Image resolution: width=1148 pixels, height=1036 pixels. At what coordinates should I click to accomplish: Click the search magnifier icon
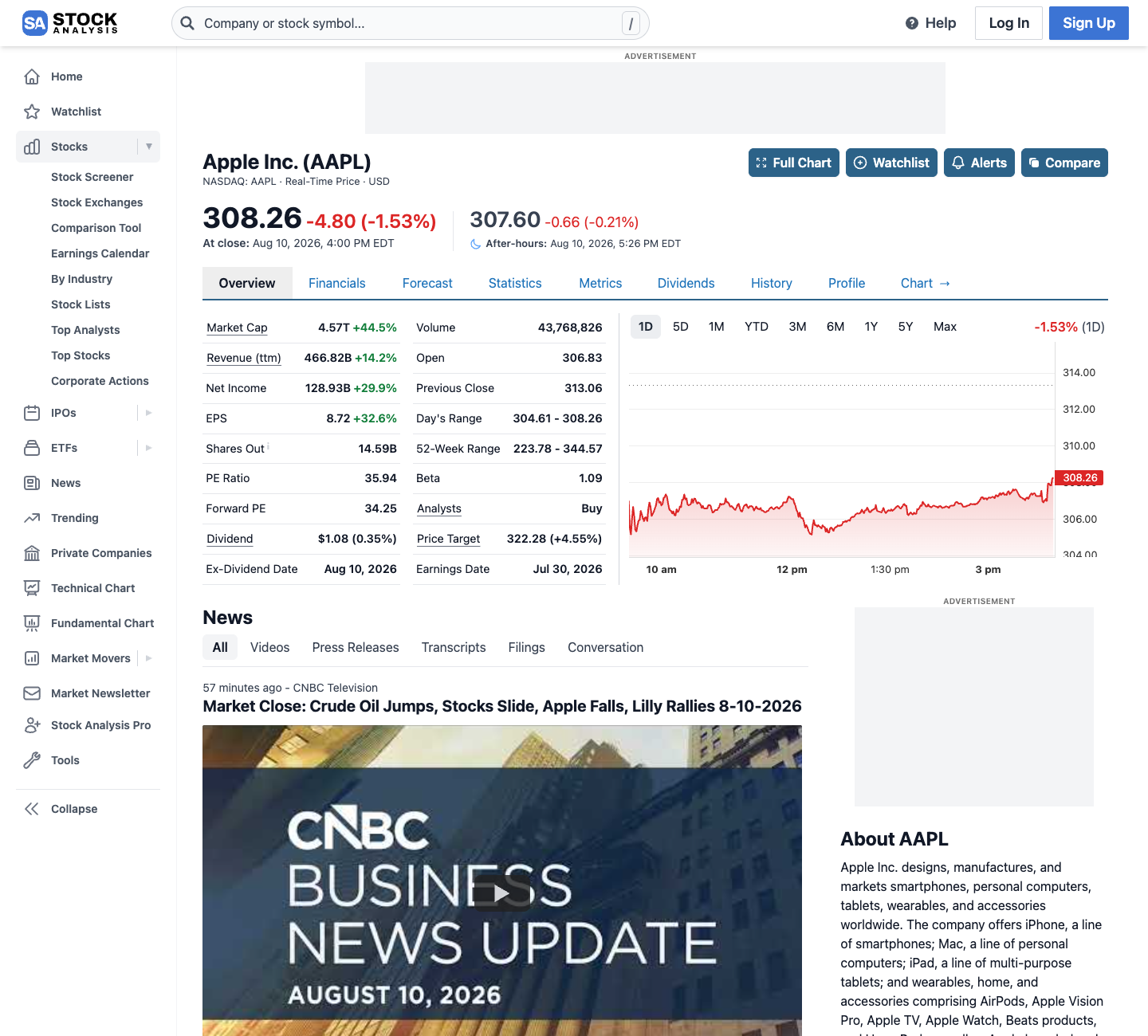pyautogui.click(x=187, y=23)
